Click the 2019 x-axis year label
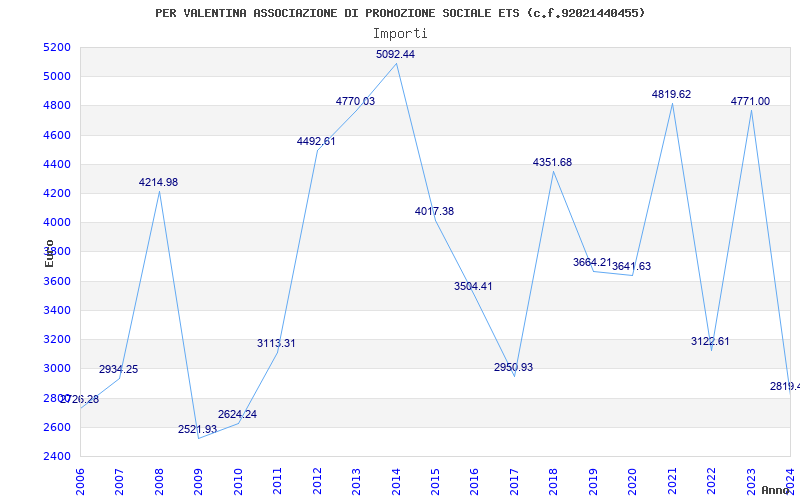This screenshot has width=800, height=500. (593, 482)
